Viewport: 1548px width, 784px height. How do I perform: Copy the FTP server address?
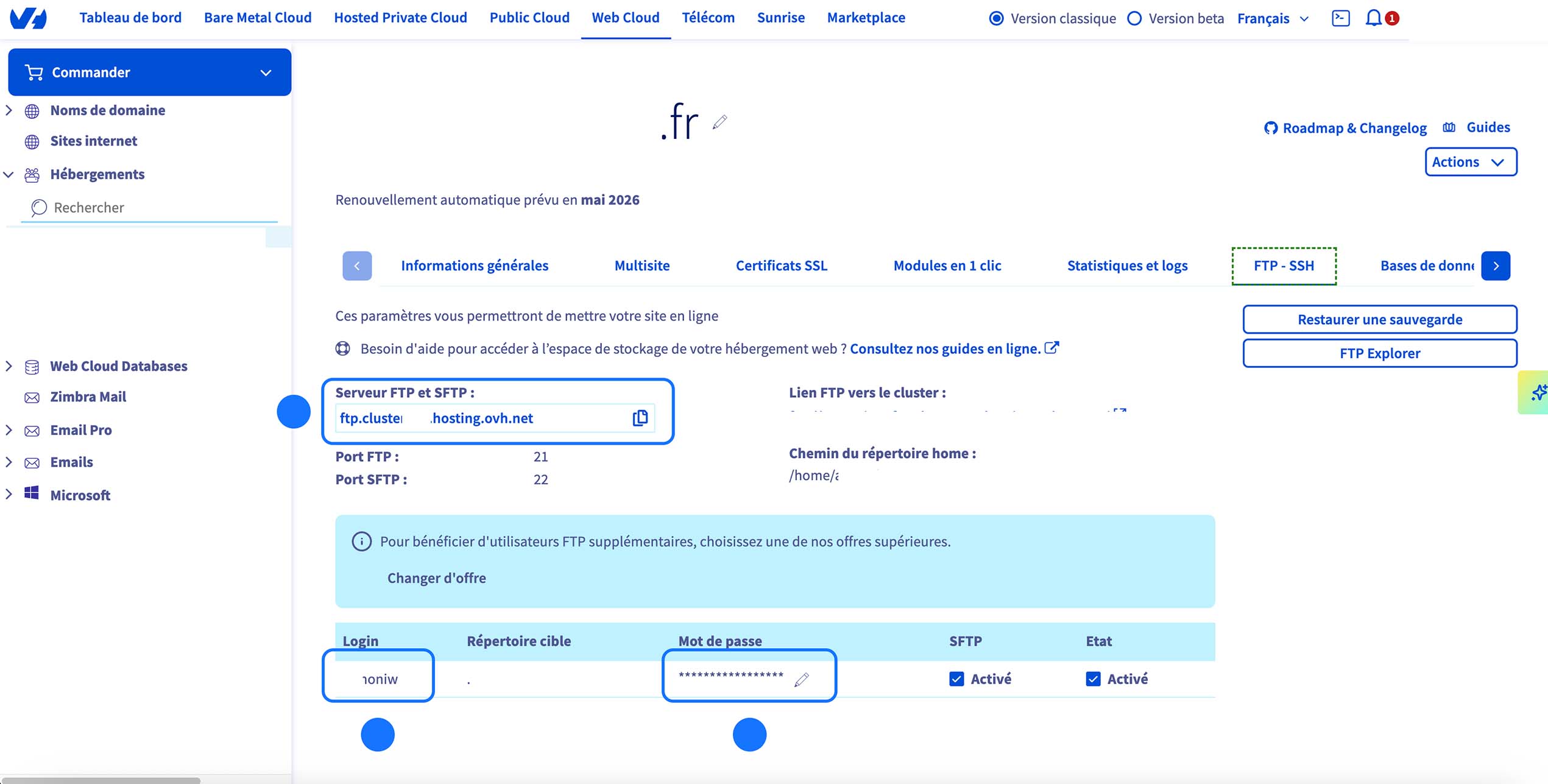(x=639, y=418)
